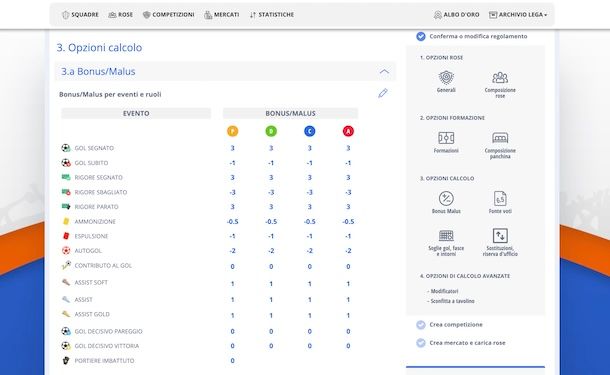The width and height of the screenshot is (610, 375).
Task: Click the Rigore Parato icon
Action: click(x=66, y=207)
